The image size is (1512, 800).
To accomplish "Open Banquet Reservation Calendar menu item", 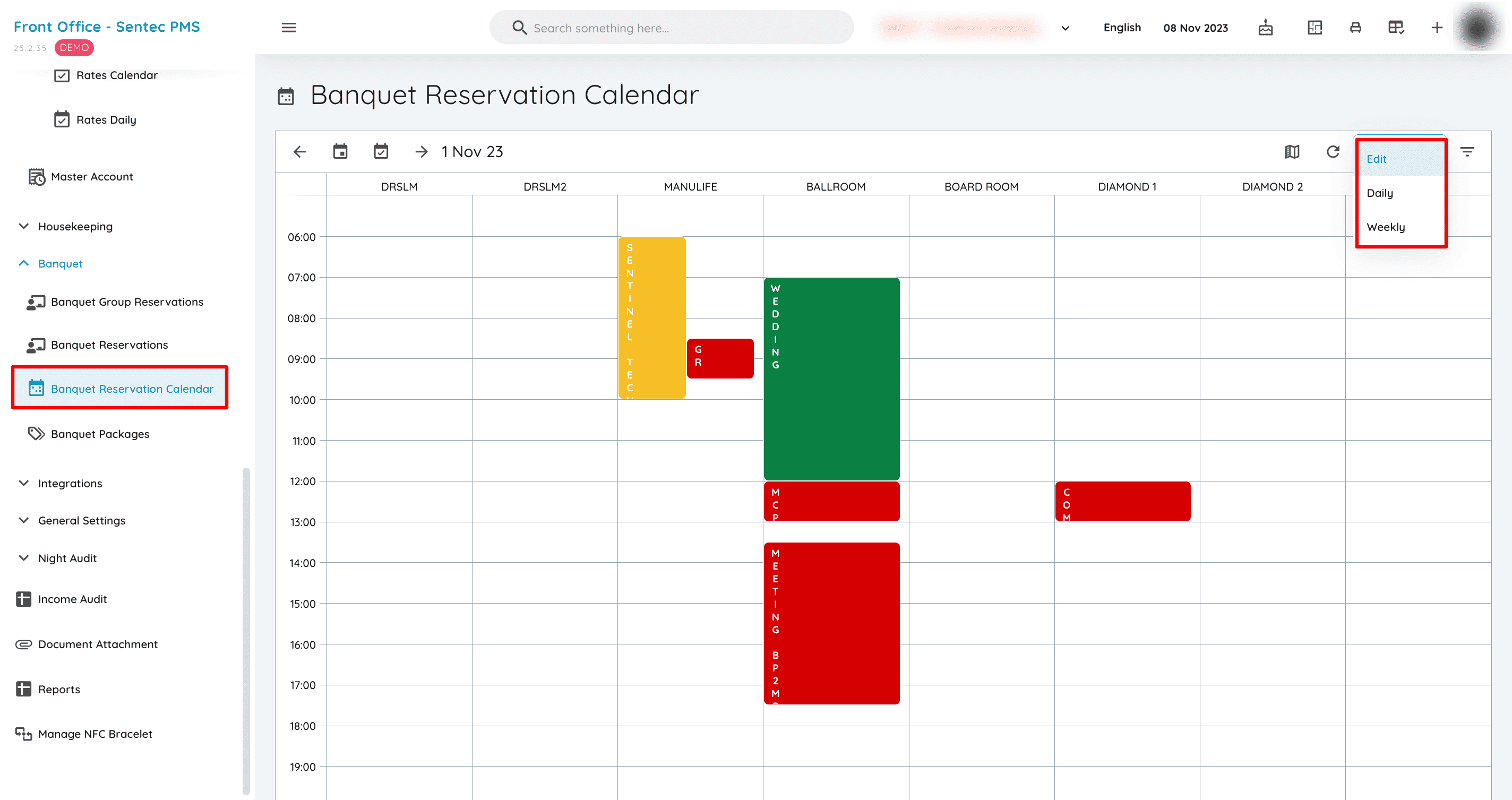I will point(120,389).
